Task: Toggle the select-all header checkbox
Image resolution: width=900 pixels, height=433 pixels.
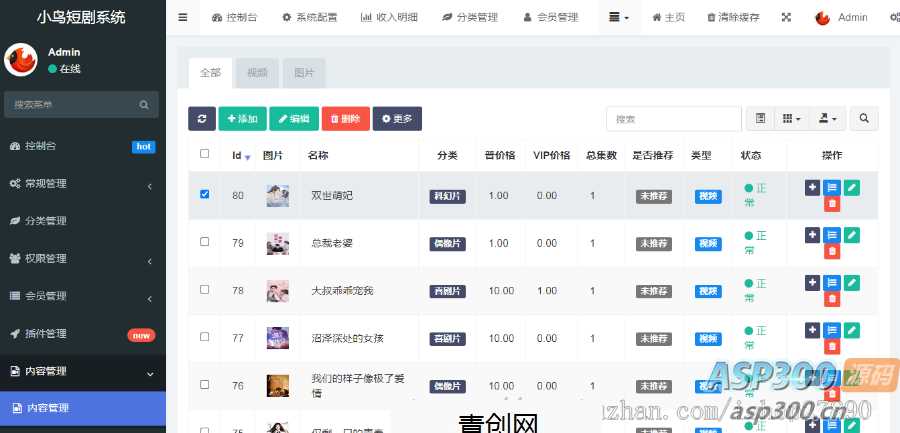Action: [x=204, y=154]
